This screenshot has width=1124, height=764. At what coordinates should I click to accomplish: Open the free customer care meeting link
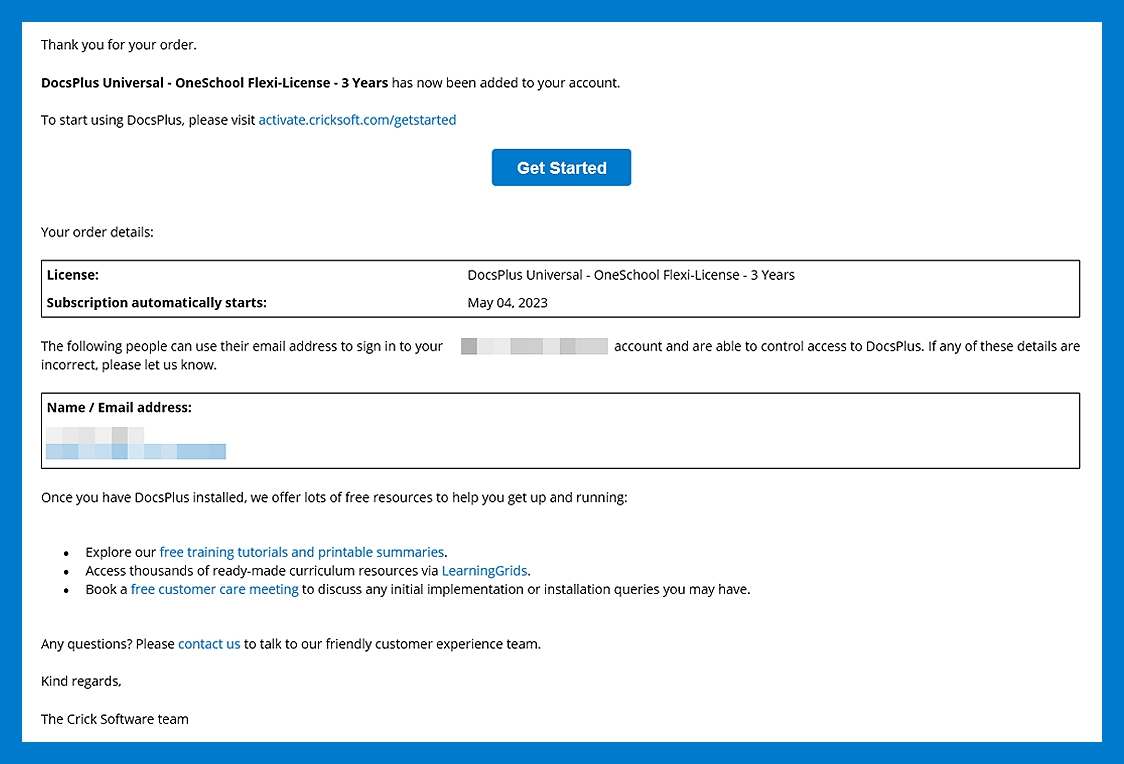click(215, 590)
